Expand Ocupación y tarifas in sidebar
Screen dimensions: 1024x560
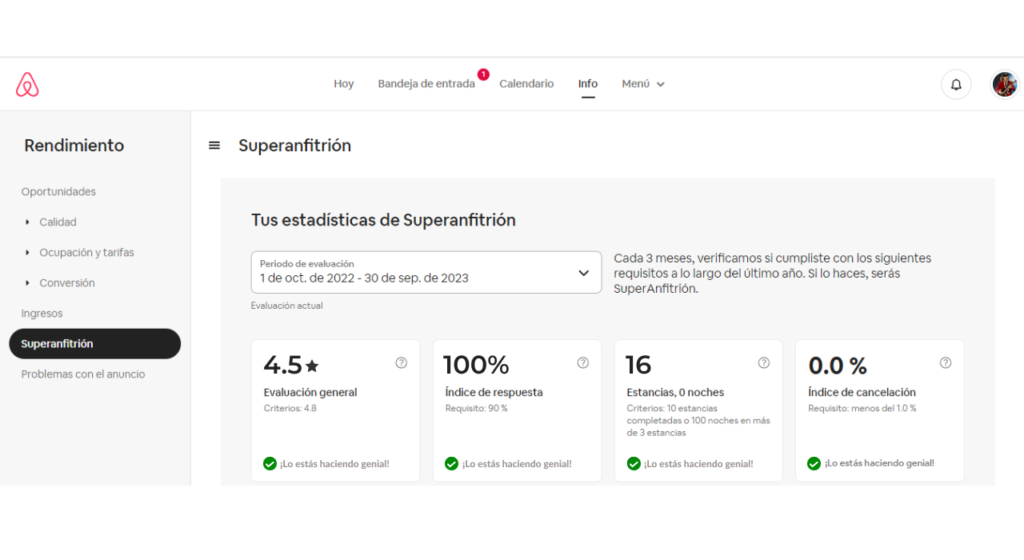(86, 253)
